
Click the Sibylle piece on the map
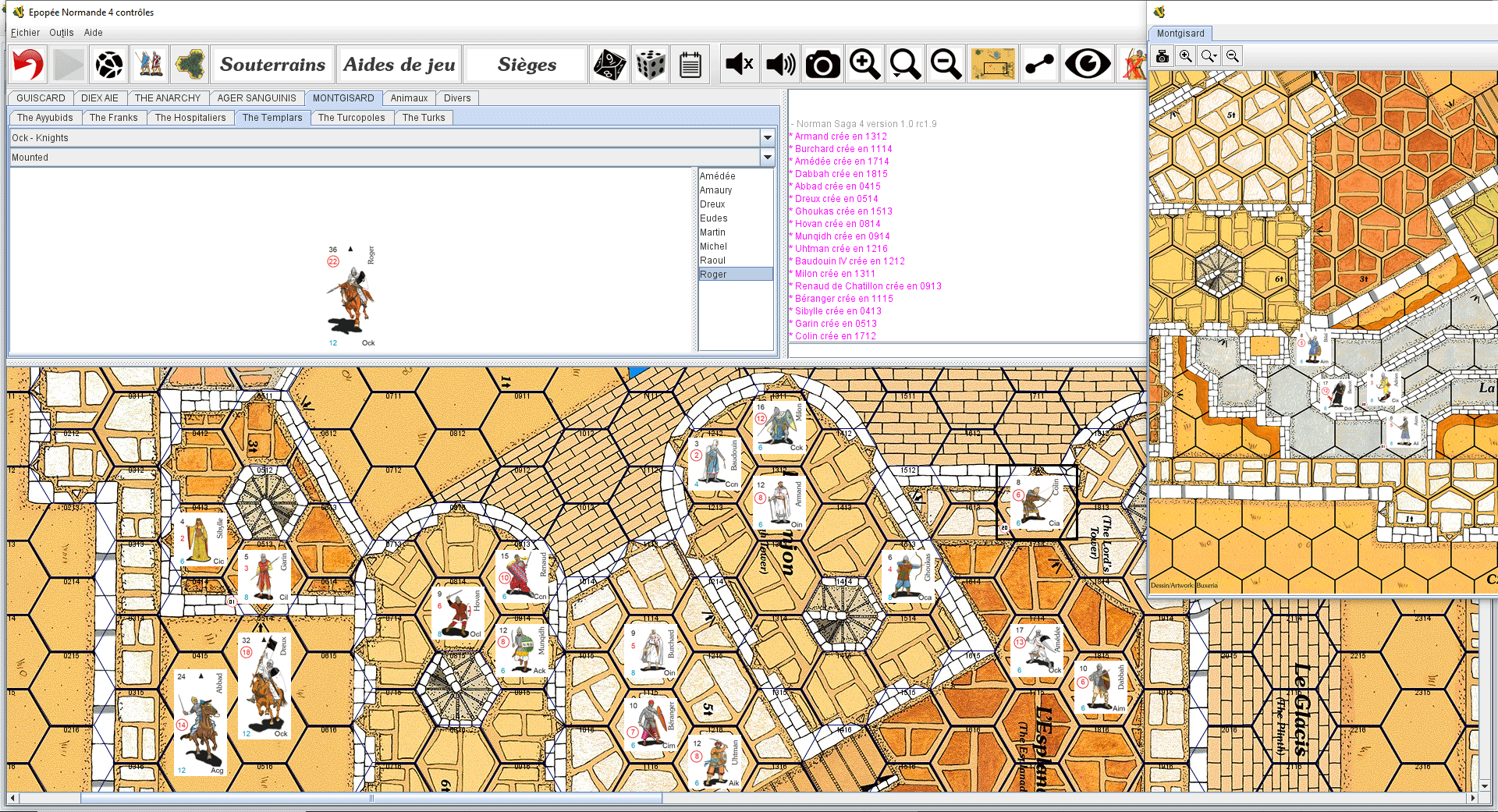click(x=201, y=541)
